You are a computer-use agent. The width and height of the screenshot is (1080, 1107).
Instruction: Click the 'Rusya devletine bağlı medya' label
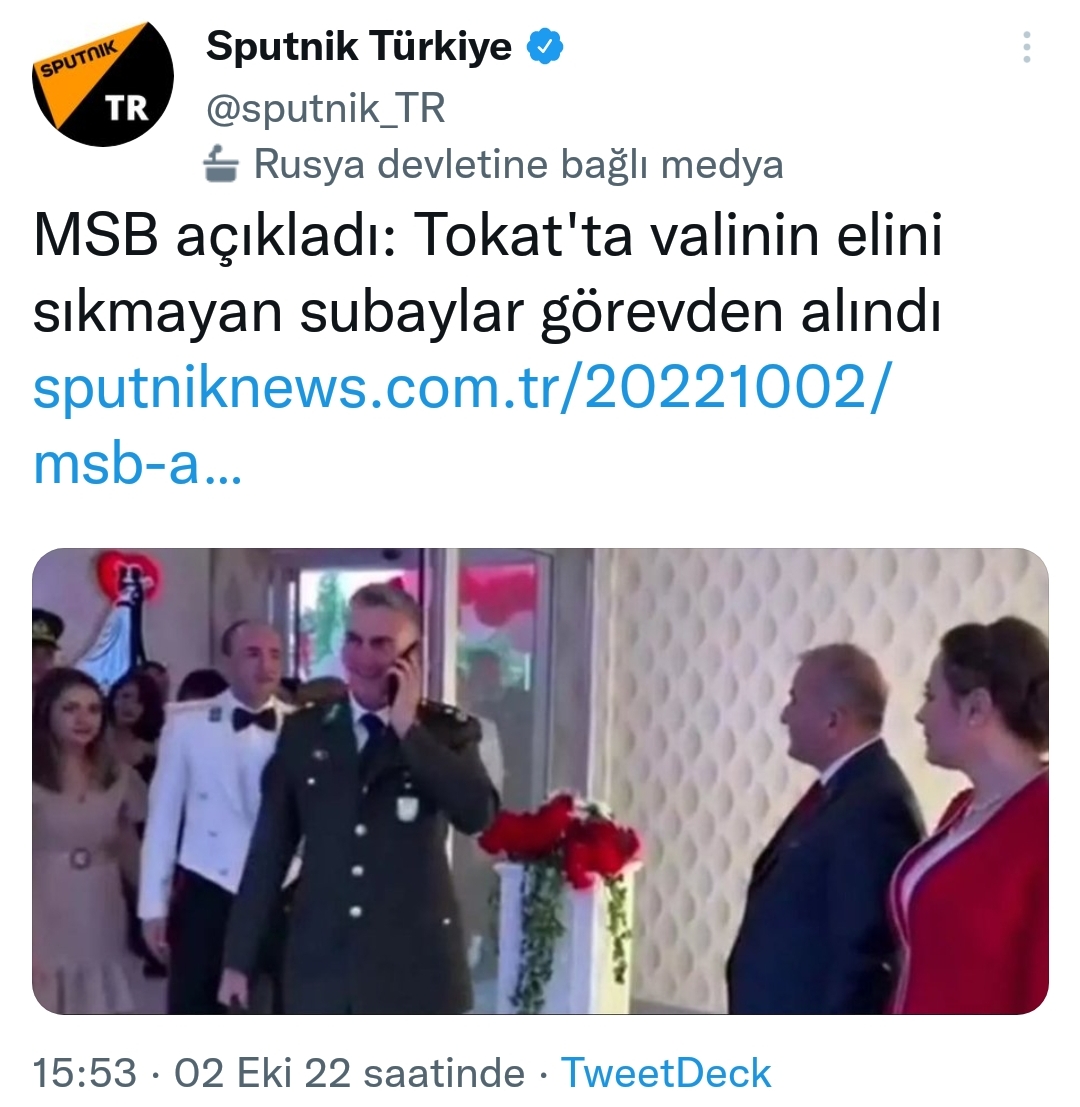(519, 164)
